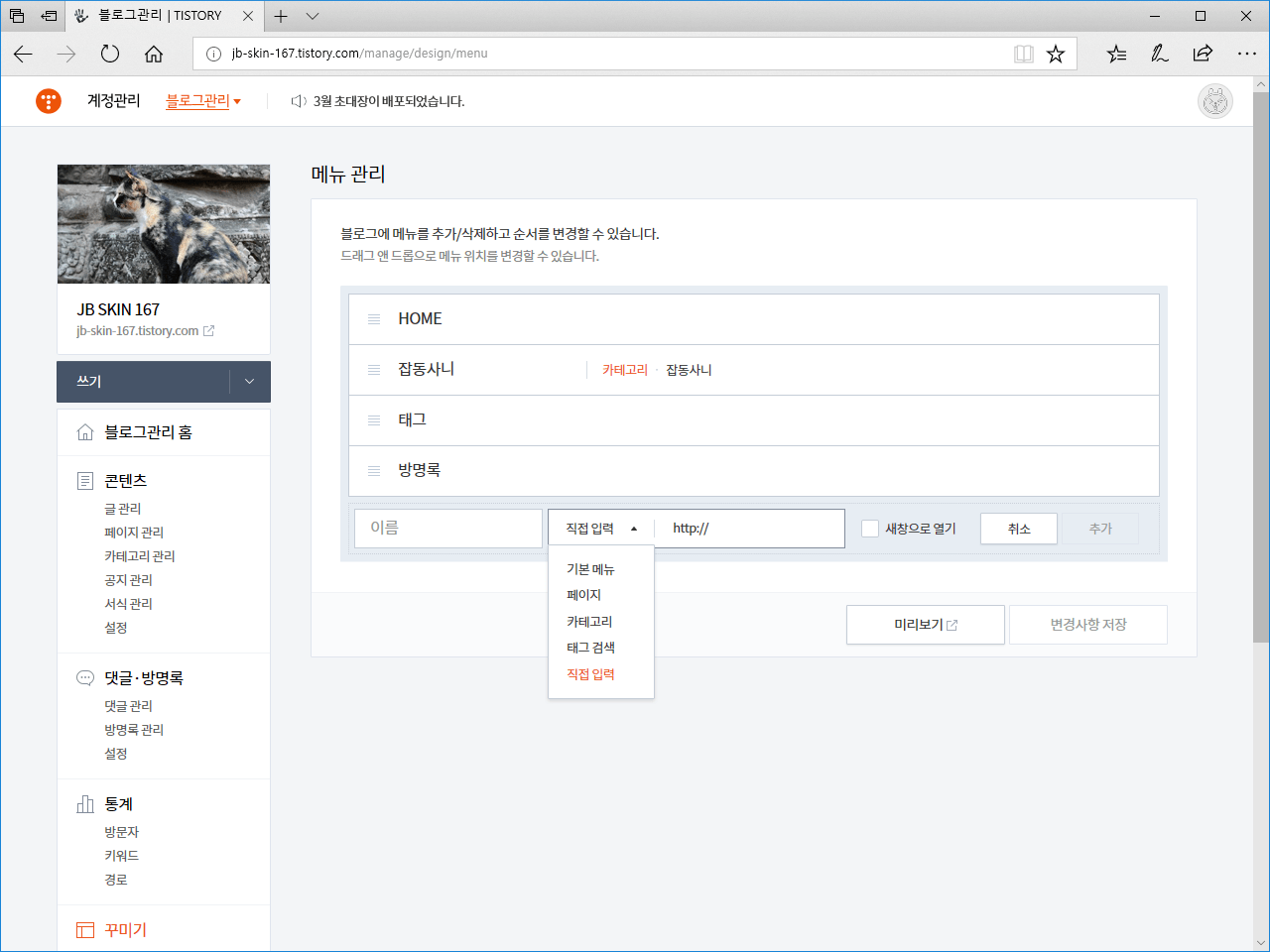Open 키워드 statistics in sidebar
This screenshot has height=952, width=1270.
click(122, 856)
